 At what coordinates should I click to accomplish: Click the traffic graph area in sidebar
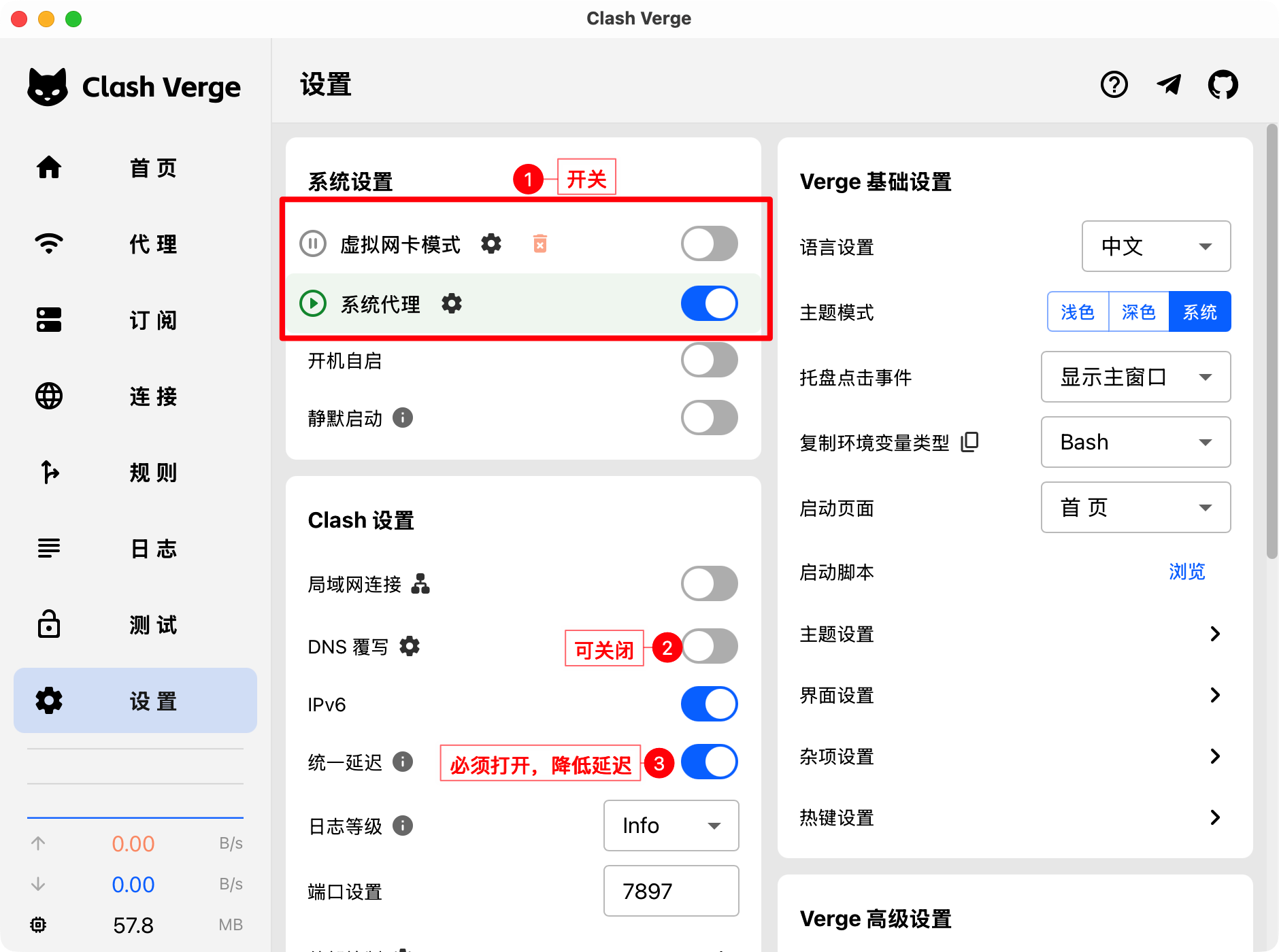(135, 784)
